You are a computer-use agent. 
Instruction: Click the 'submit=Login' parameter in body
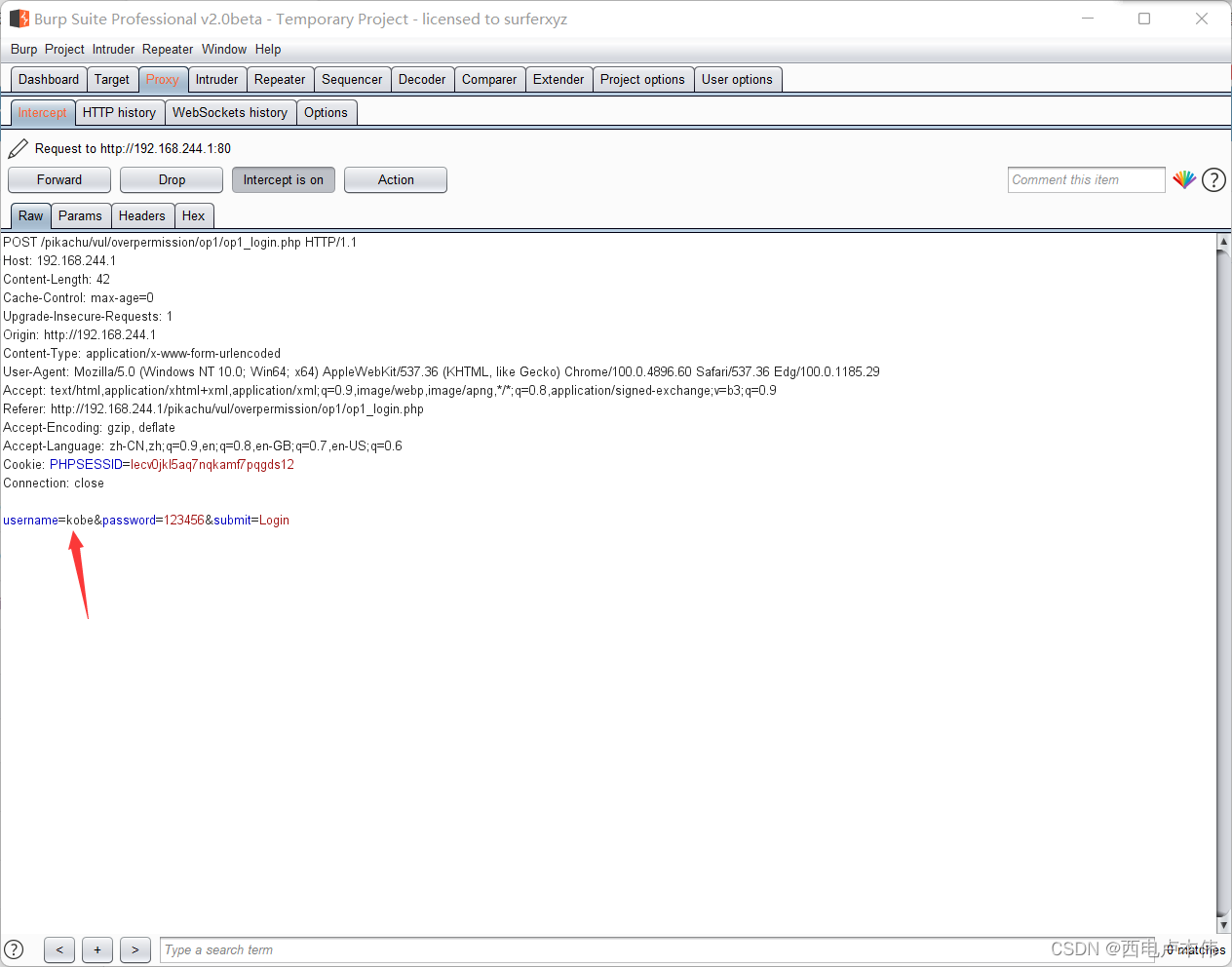(x=251, y=521)
